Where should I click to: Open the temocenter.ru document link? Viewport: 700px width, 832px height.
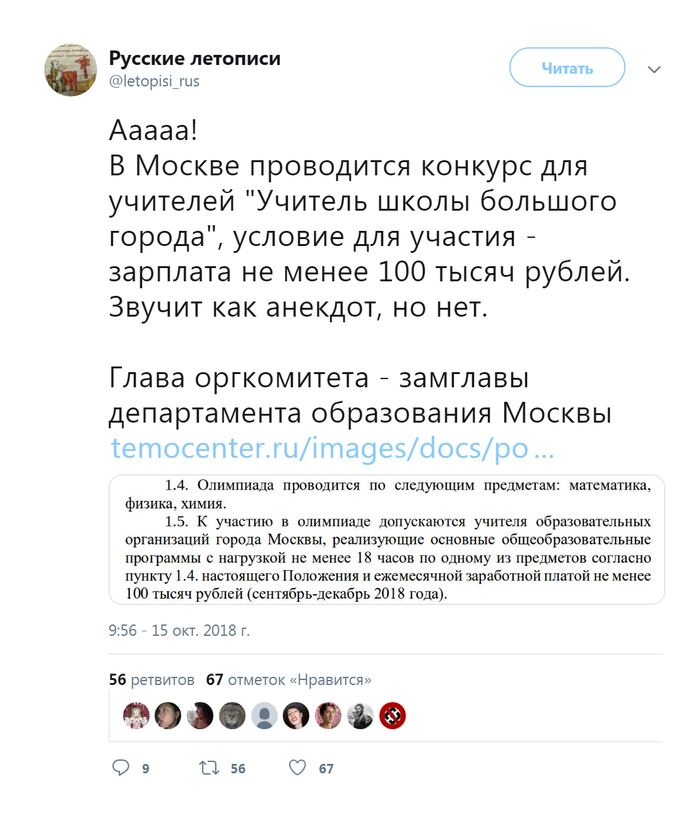[x=332, y=448]
